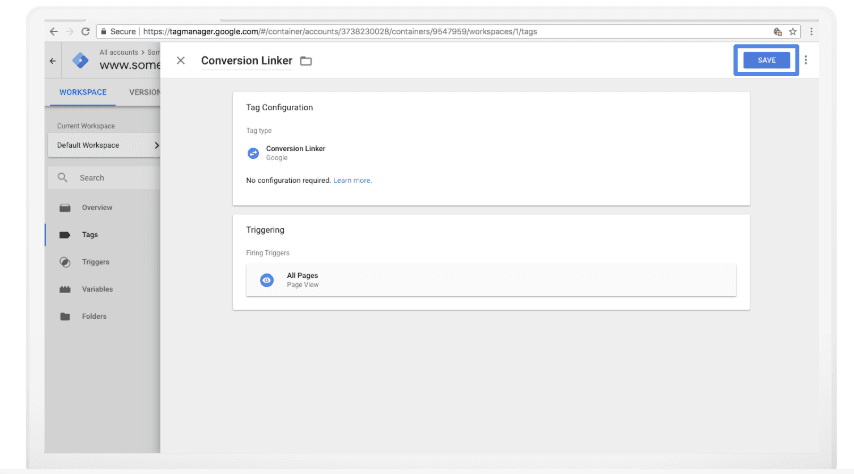Image resolution: width=854 pixels, height=474 pixels.
Task: Go back using the Tag Manager back arrow
Action: coord(53,61)
